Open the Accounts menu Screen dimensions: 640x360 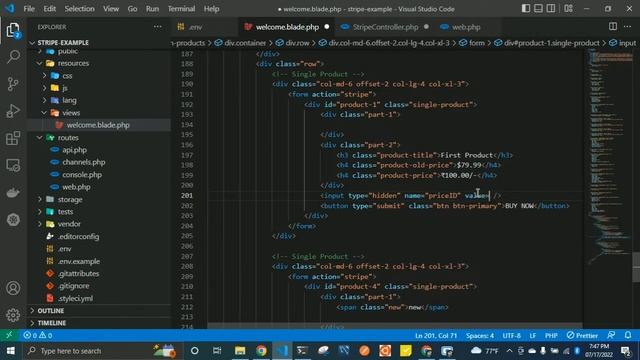(x=13, y=288)
